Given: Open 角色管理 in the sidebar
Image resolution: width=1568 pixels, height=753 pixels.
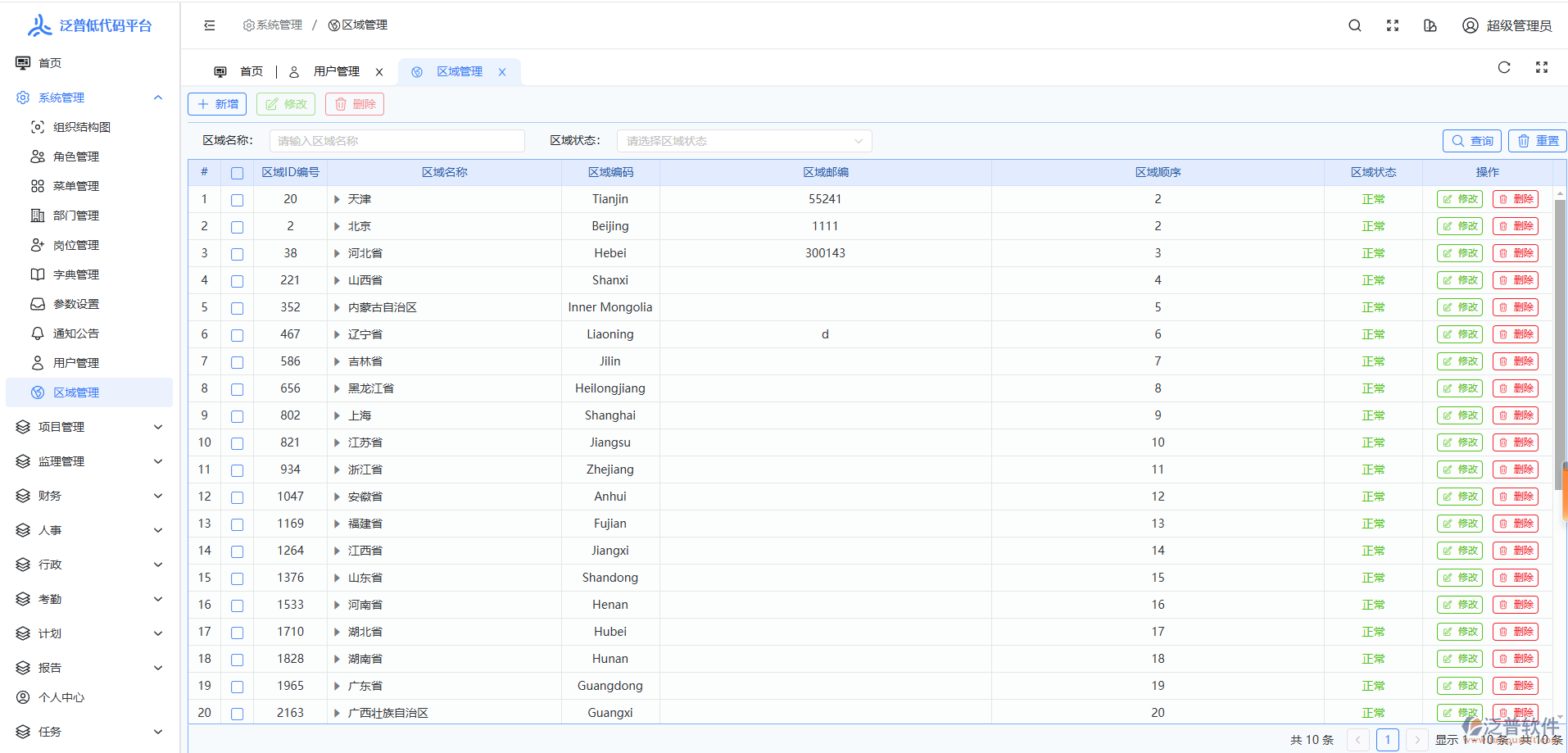Looking at the screenshot, I should [x=76, y=156].
